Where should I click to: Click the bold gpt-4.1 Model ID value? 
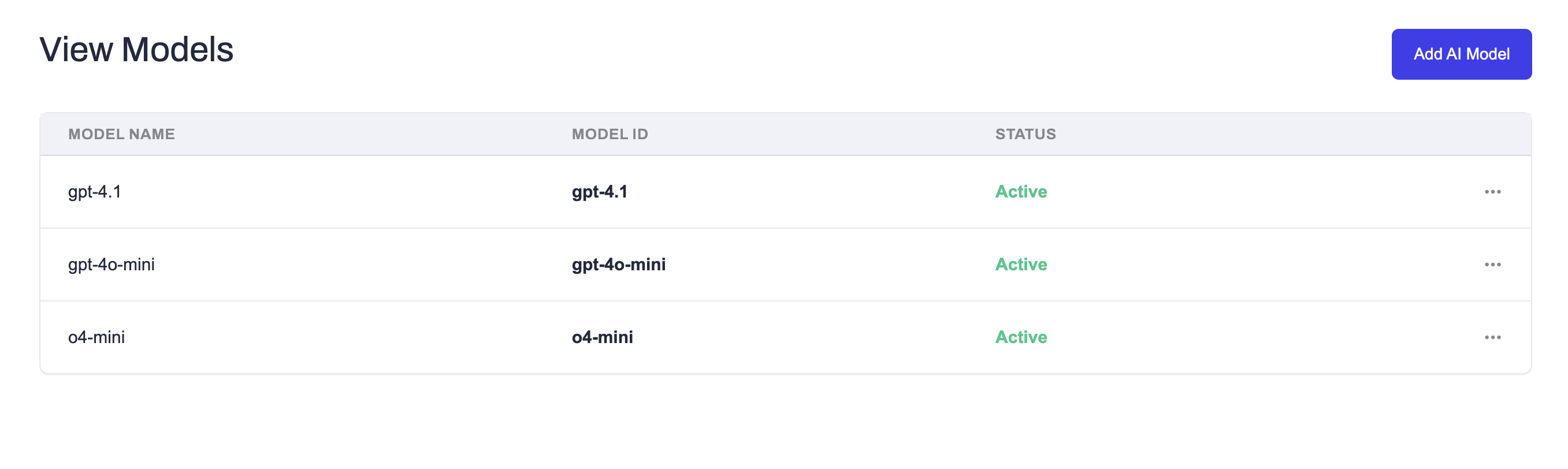(x=599, y=192)
